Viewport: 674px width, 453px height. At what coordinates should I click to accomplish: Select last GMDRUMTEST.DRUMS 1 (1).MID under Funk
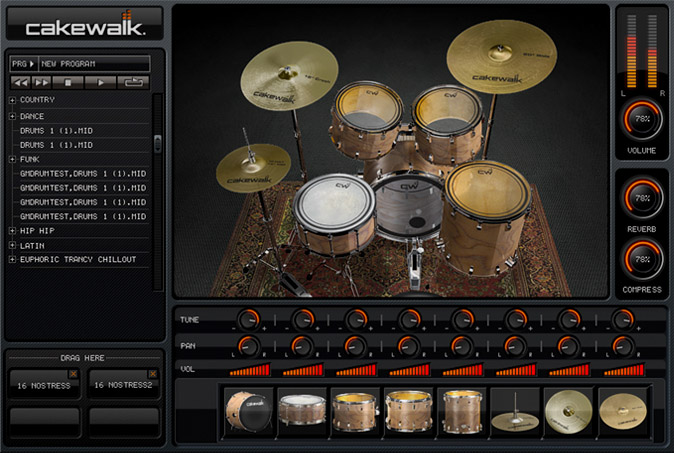(x=83, y=217)
